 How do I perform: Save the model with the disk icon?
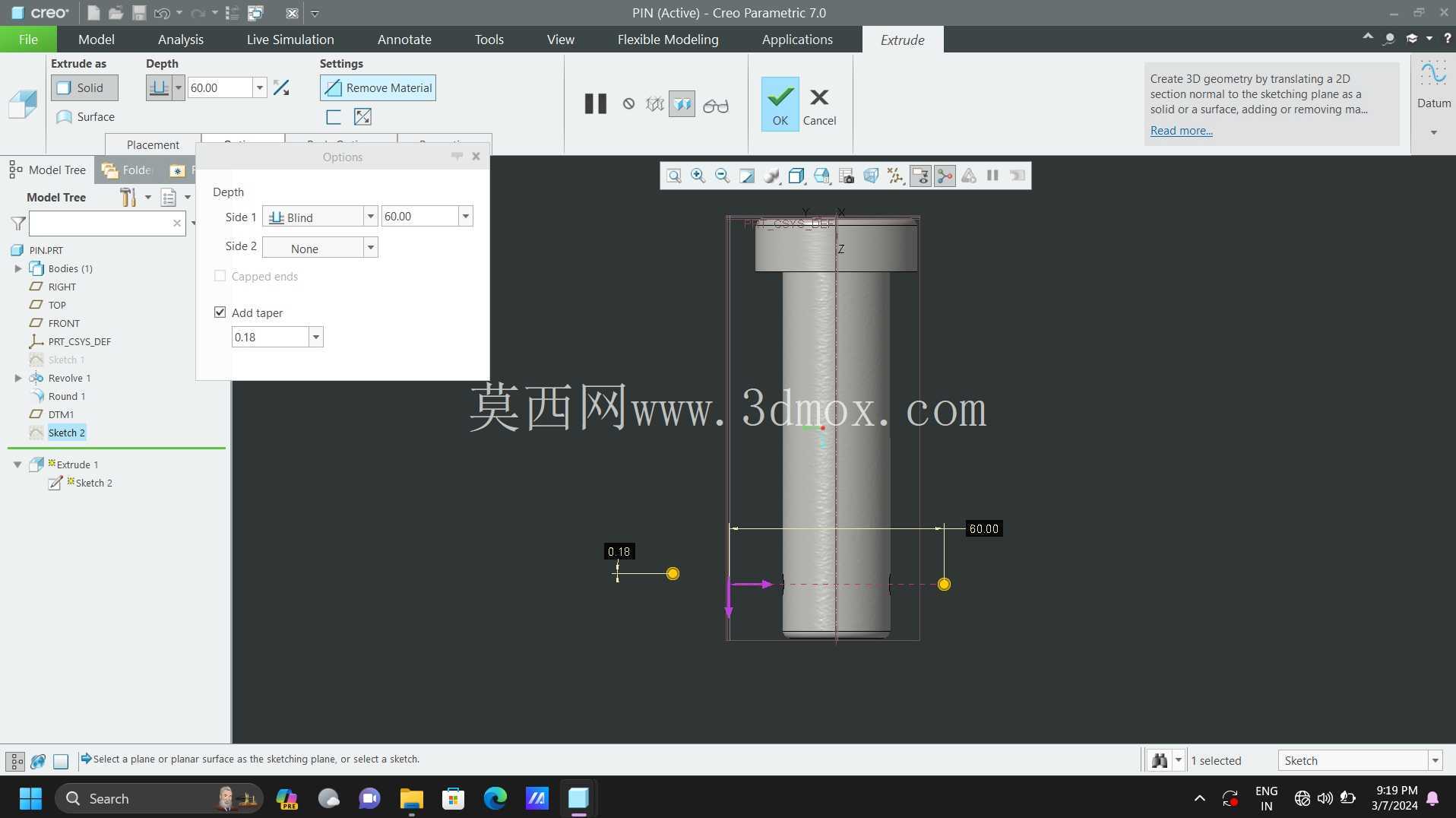(x=138, y=13)
